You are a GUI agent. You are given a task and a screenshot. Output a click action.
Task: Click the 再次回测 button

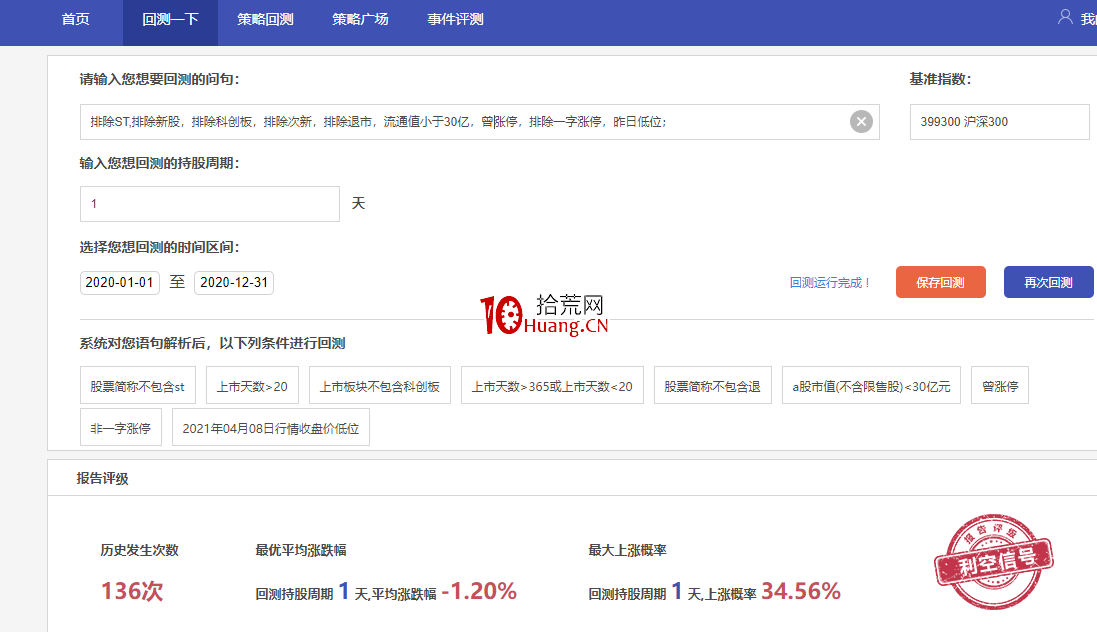[1048, 282]
